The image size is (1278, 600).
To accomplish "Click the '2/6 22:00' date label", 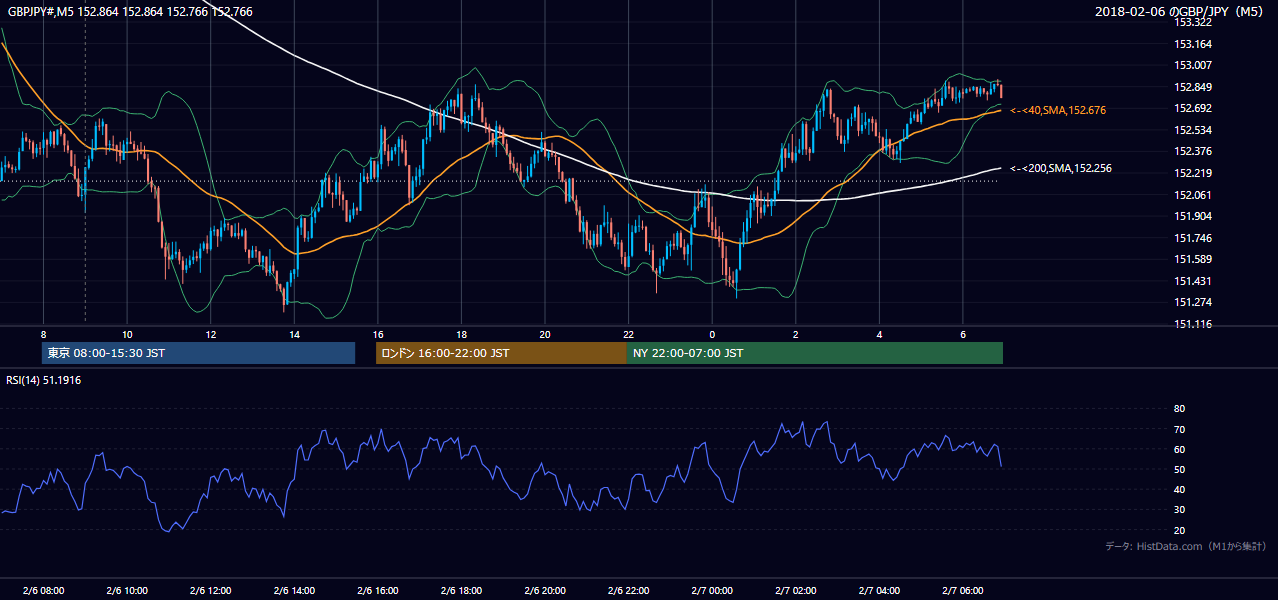I will click(628, 590).
